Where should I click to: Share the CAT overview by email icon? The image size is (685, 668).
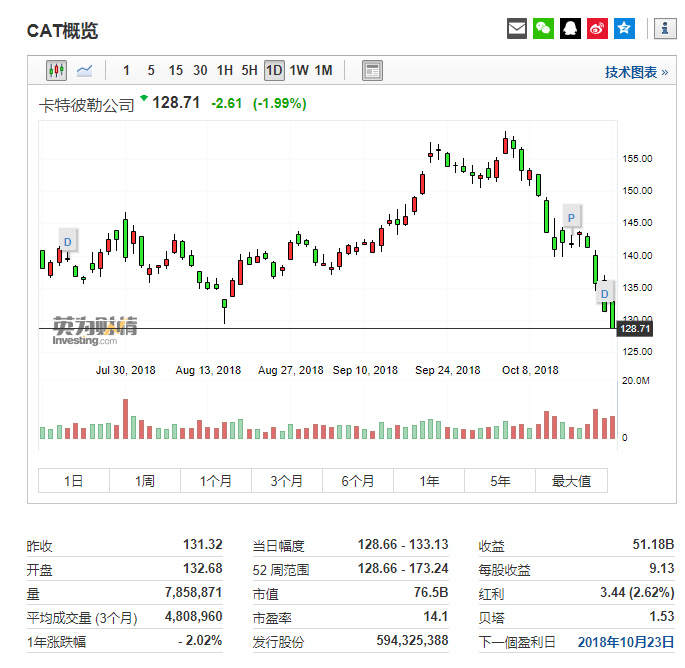point(516,28)
